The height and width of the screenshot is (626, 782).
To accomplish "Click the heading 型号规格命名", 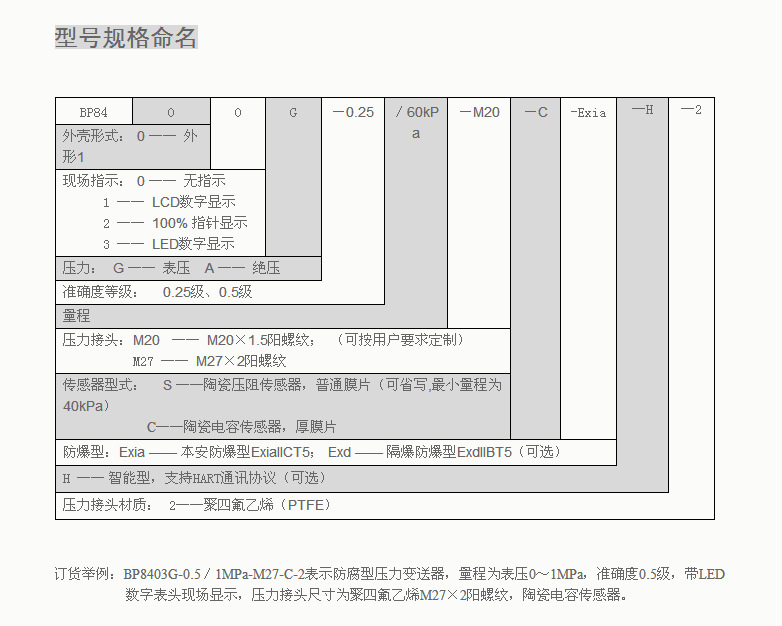I will [126, 38].
